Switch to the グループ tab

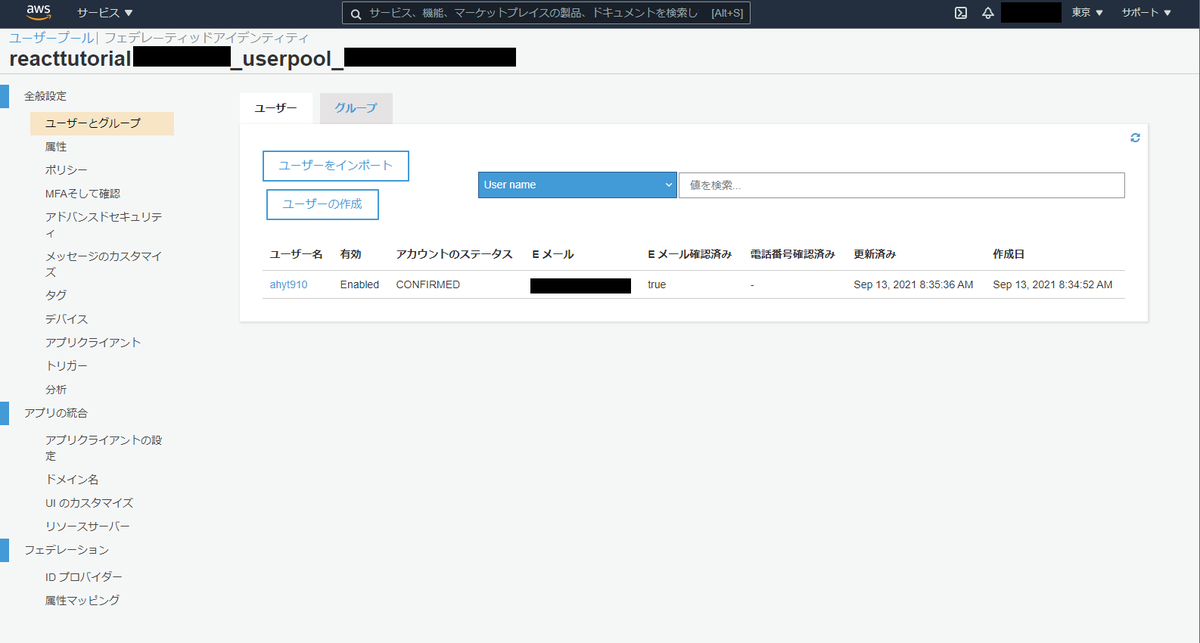pos(356,108)
